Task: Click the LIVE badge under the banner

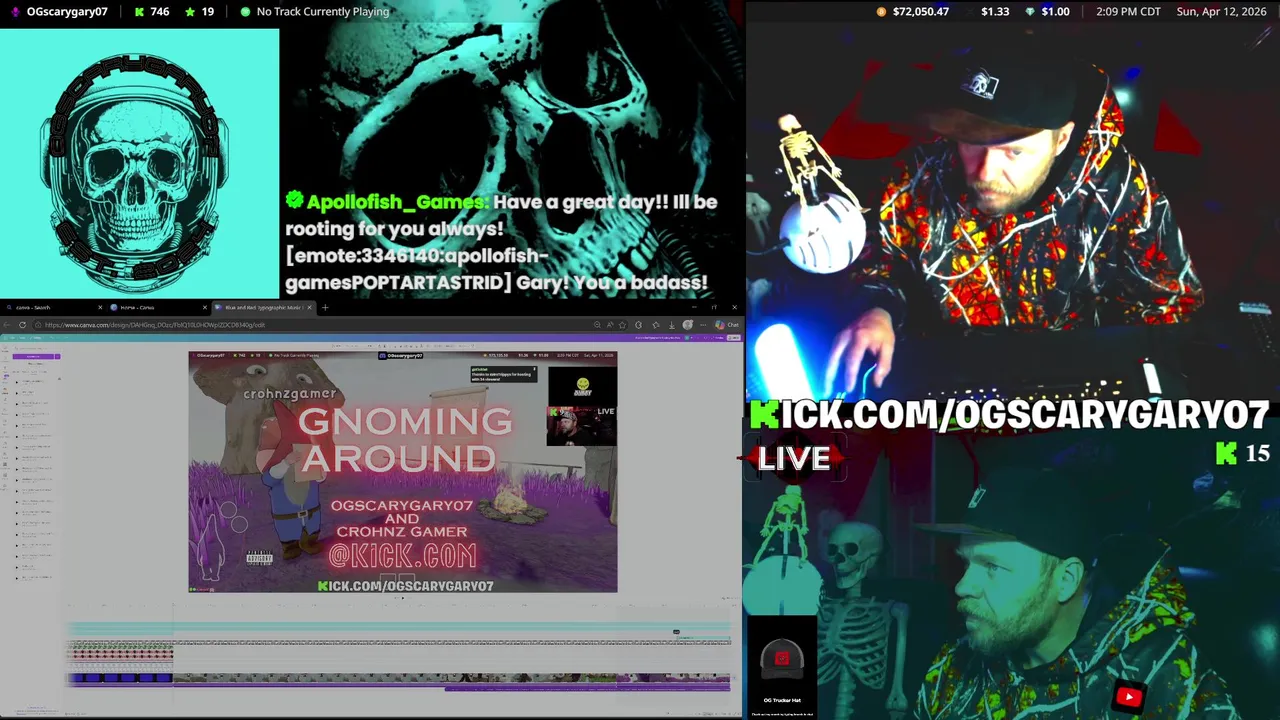Action: pyautogui.click(x=794, y=458)
